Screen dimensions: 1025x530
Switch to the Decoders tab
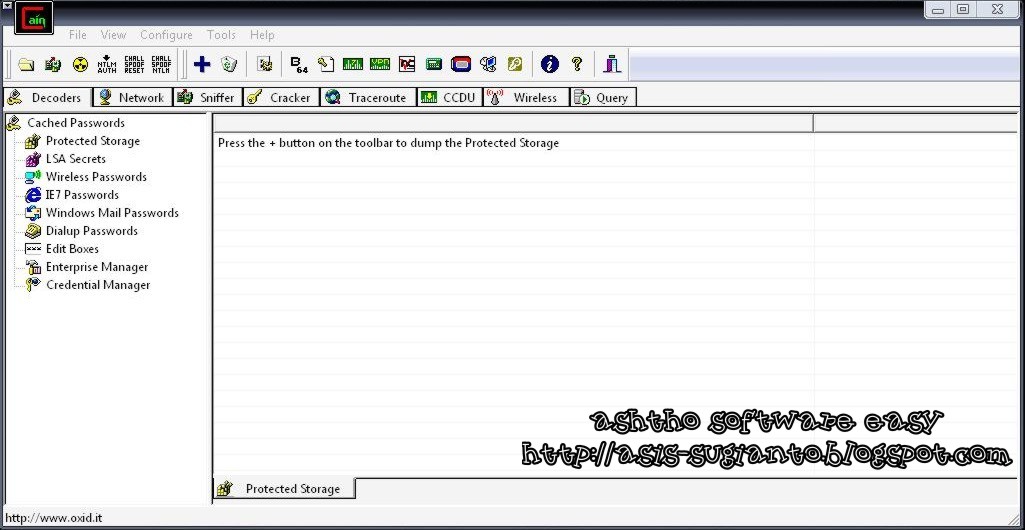pyautogui.click(x=47, y=97)
